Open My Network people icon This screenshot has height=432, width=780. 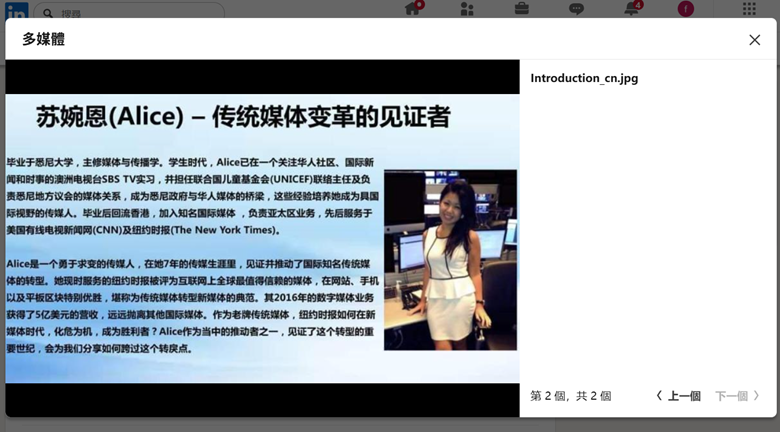pyautogui.click(x=467, y=9)
